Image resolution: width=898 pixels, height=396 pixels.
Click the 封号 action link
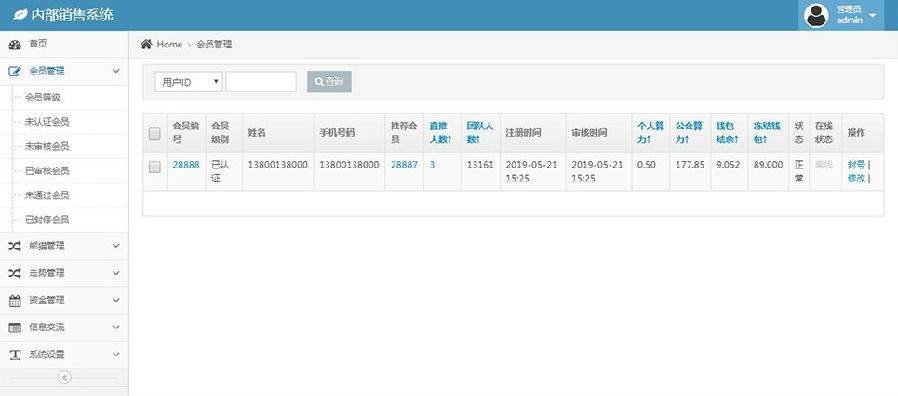[856, 165]
